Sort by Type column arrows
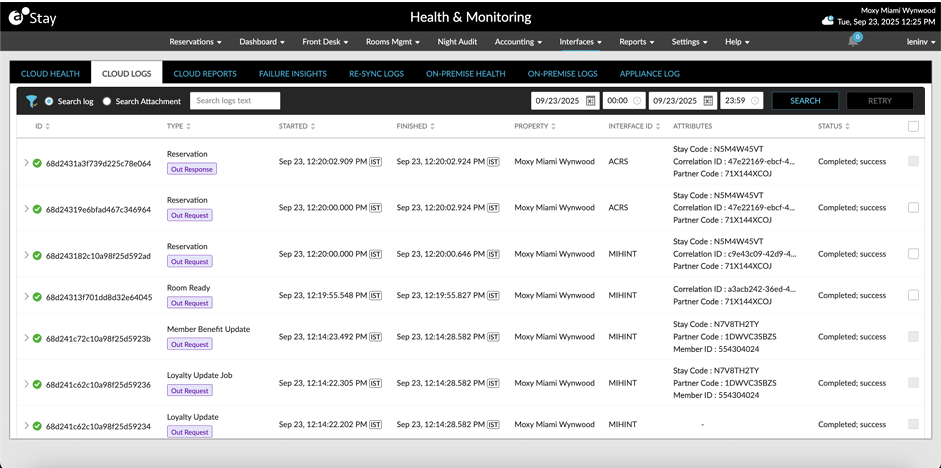941x468 pixels. [x=188, y=127]
